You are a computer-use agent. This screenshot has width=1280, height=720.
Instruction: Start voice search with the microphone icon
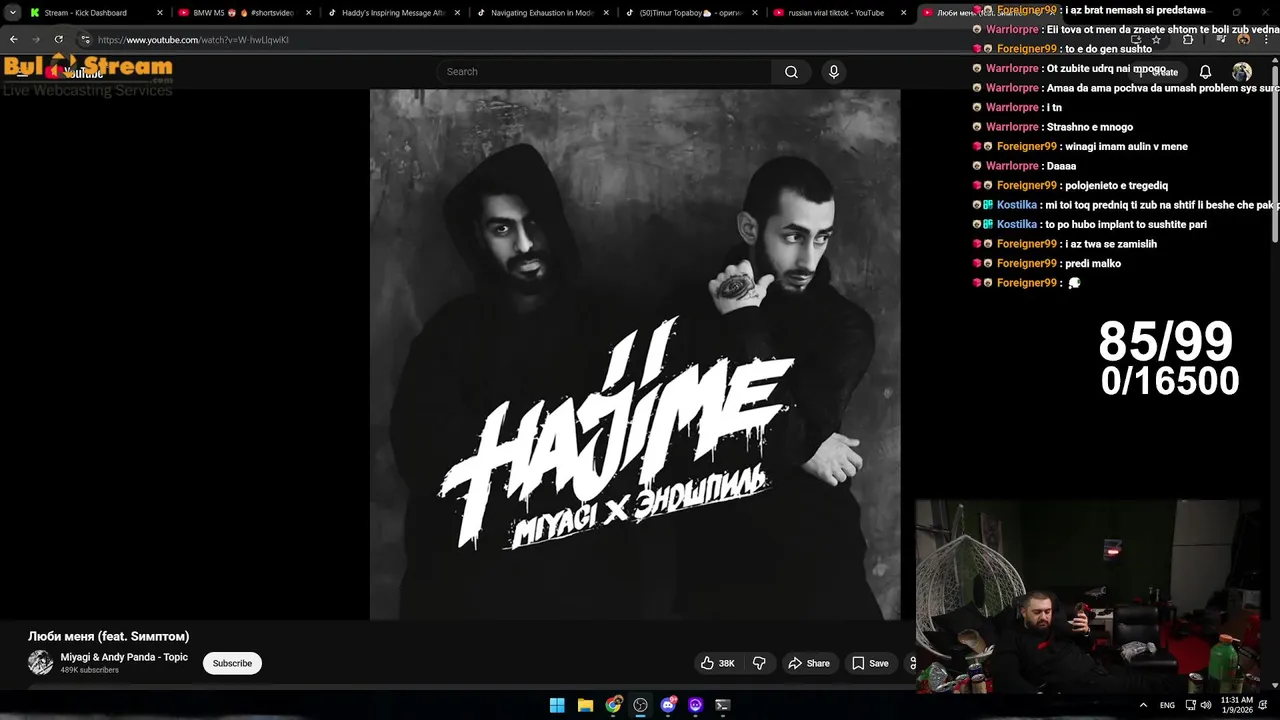point(833,72)
